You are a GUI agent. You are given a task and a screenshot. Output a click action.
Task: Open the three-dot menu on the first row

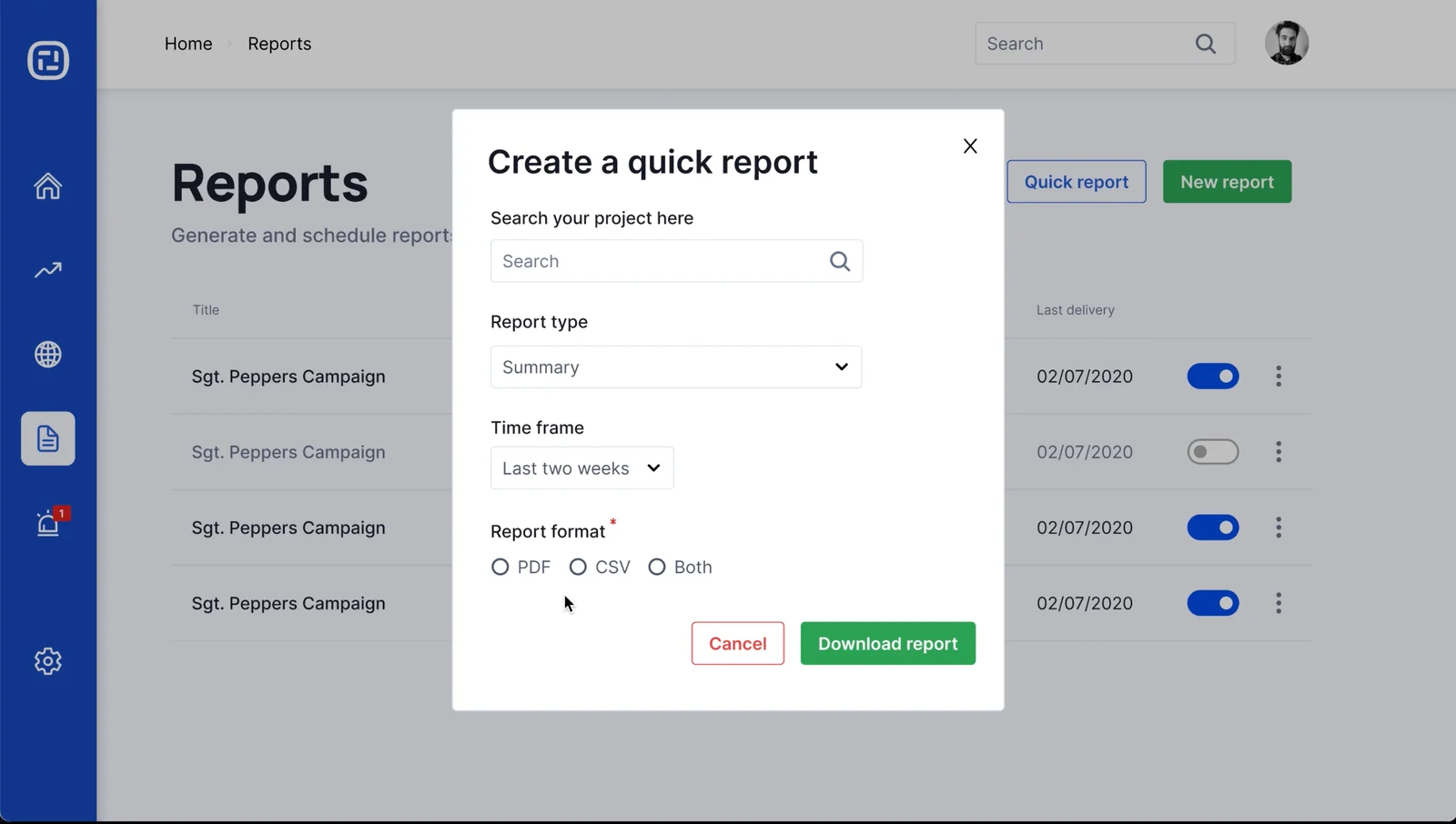[1278, 376]
